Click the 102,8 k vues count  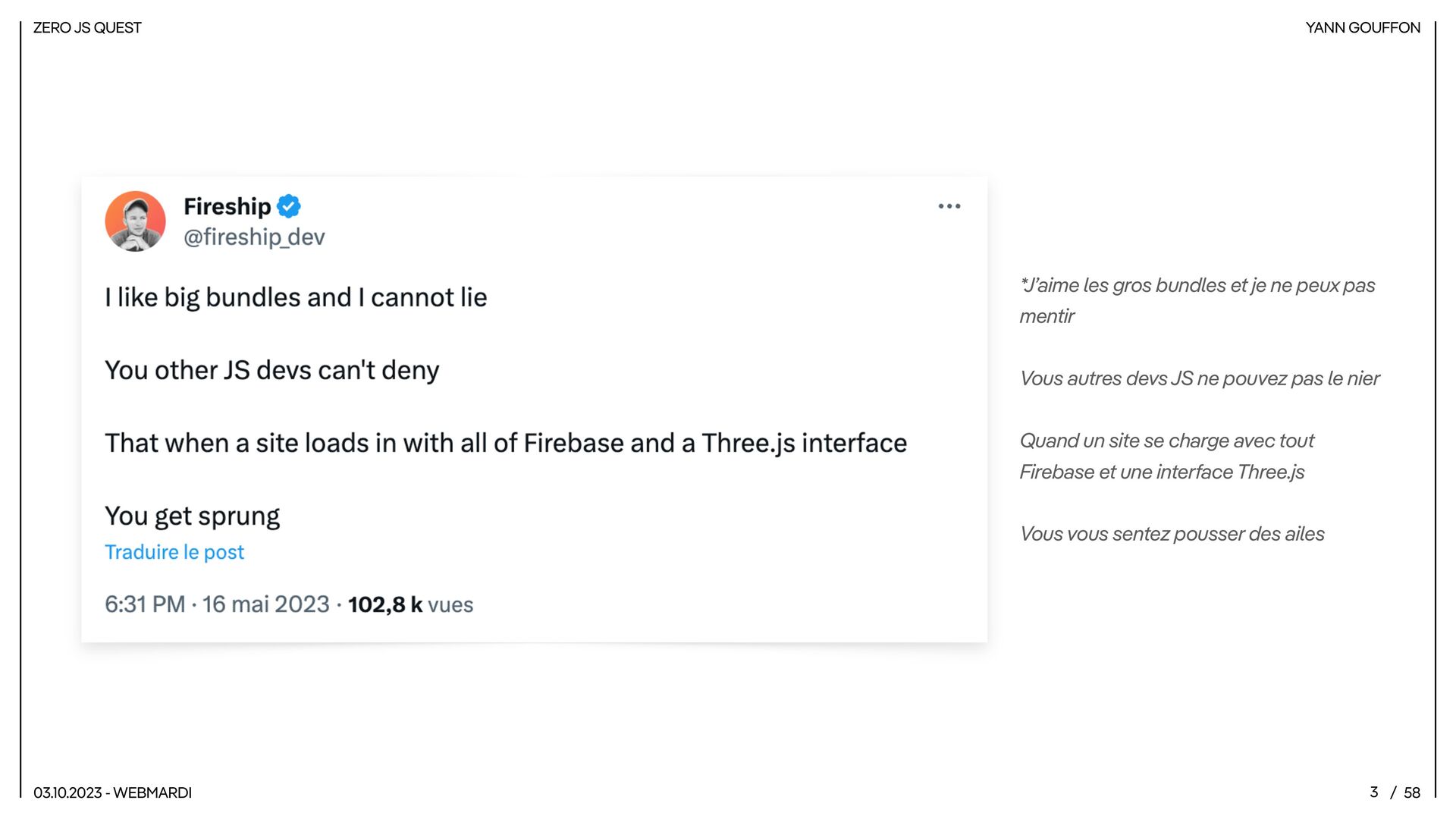[410, 604]
